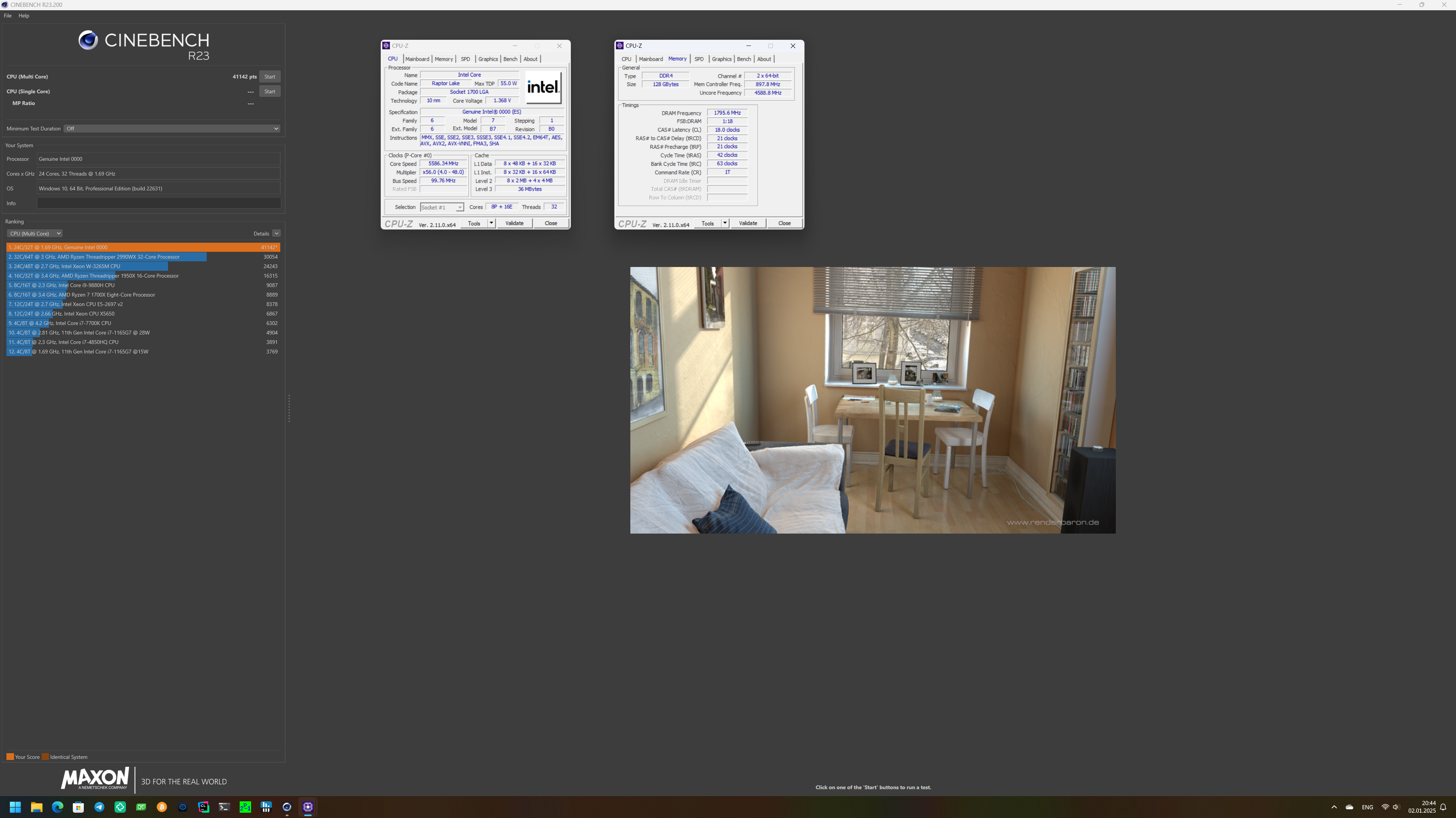This screenshot has width=1456, height=818.
Task: Click Validate in the right CPU-Z window
Action: click(748, 223)
